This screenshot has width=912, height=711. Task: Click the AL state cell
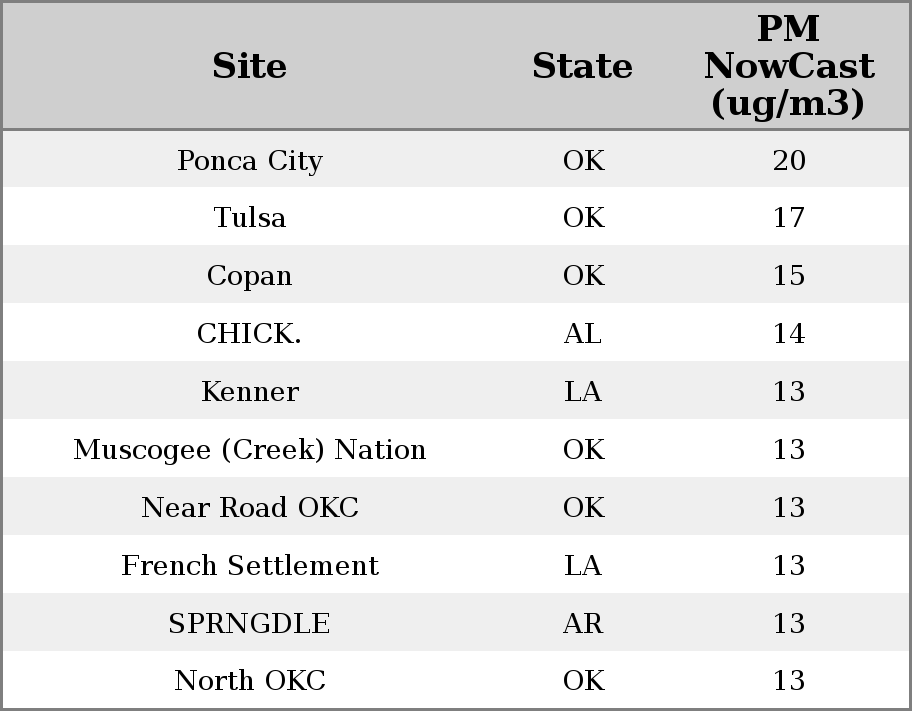coord(582,334)
